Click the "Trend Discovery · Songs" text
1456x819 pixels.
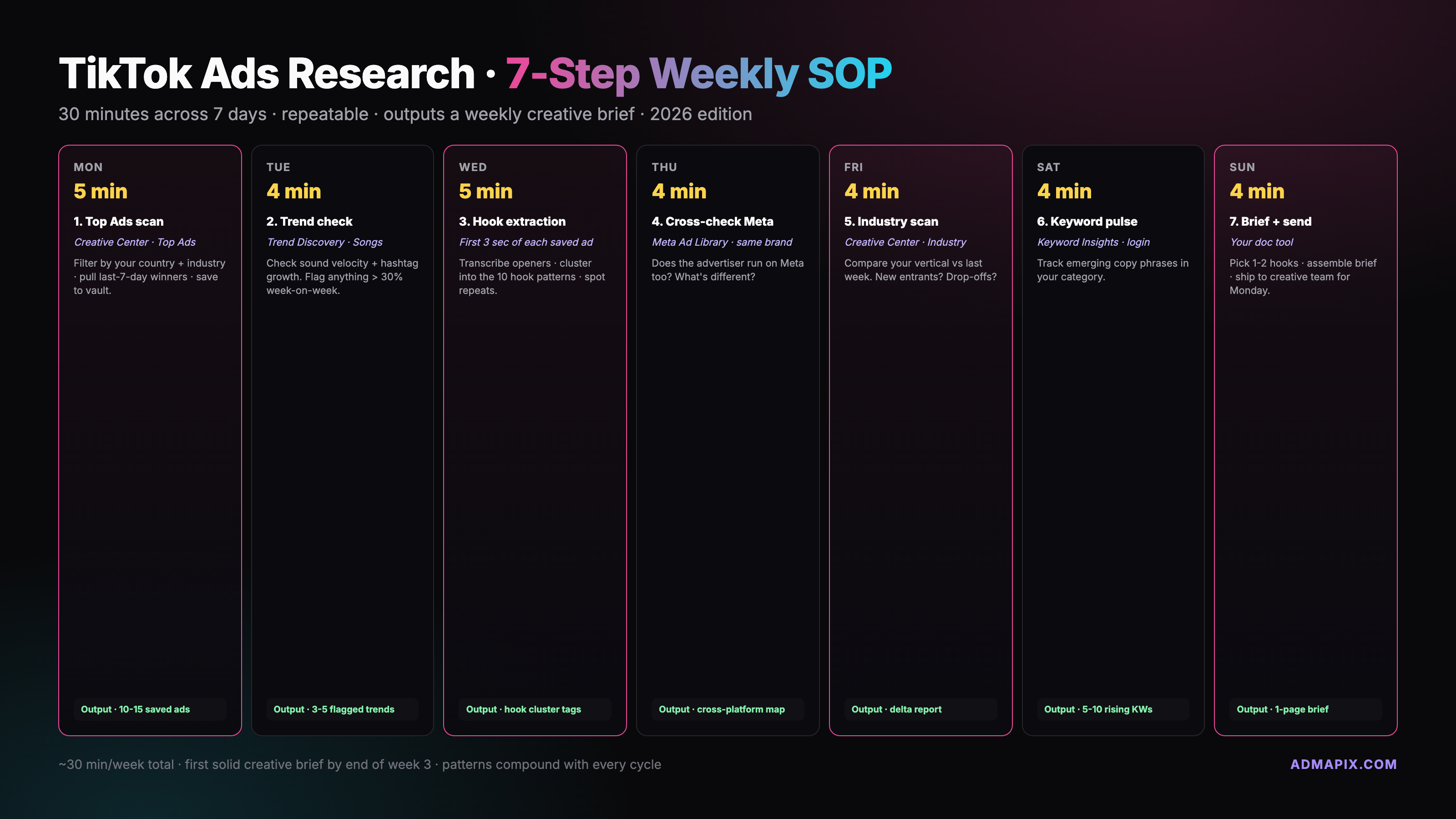click(x=324, y=242)
